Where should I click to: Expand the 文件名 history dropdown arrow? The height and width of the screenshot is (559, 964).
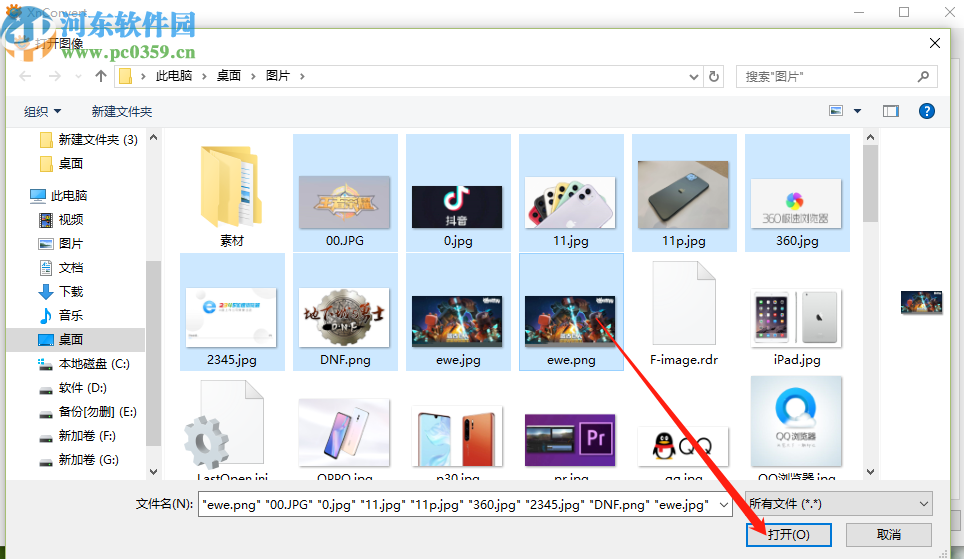coord(724,504)
